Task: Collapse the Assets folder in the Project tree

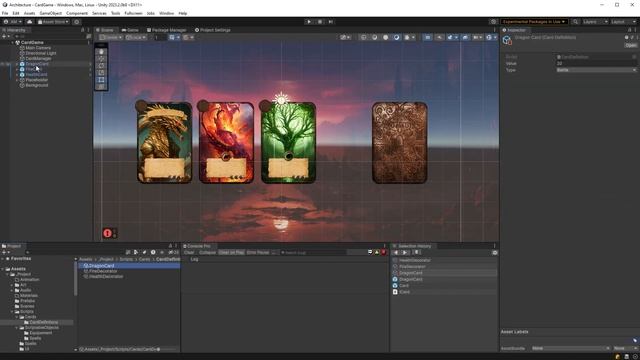Action: tap(2, 269)
